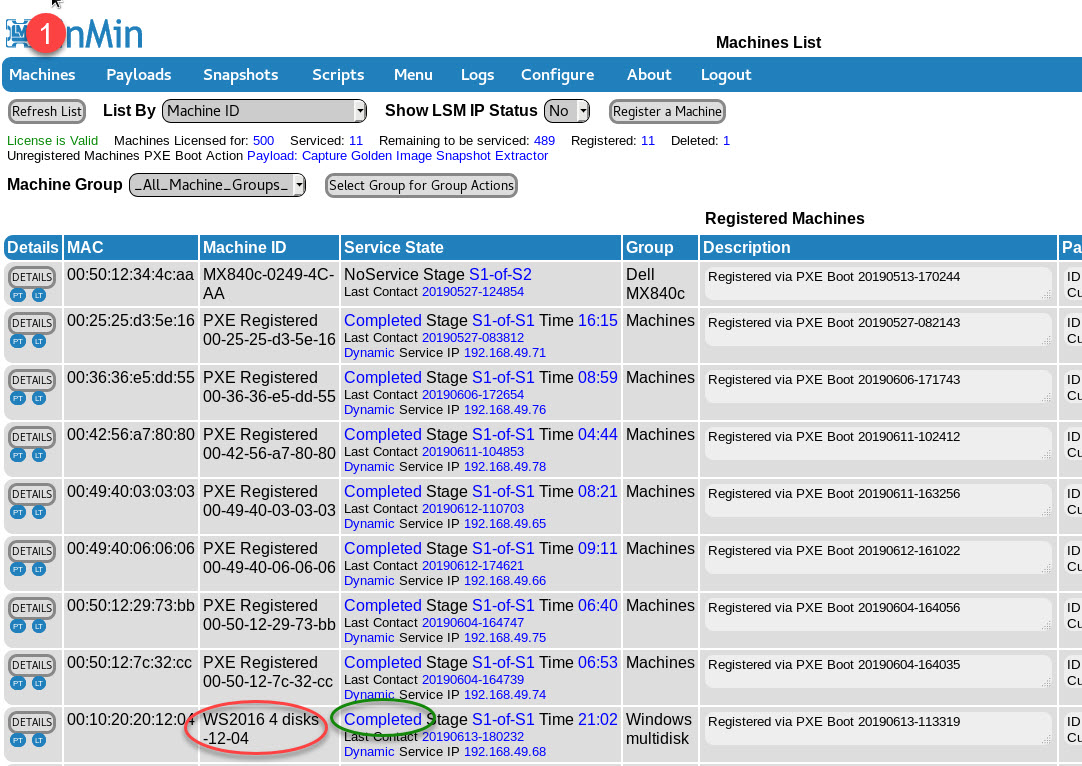The image size is (1082, 766).
Task: Click the LT icon for MAC 00:50:12:34:4c:aa
Action: [x=39, y=296]
